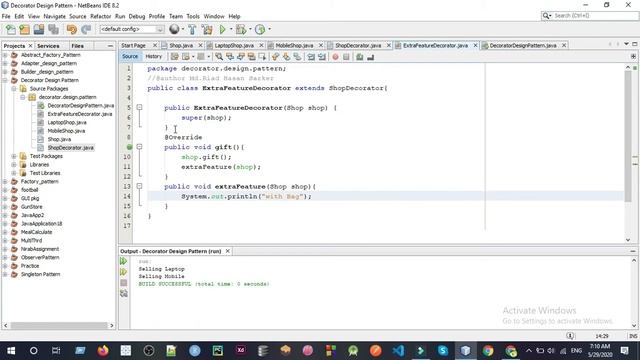Select MobileShop.java in project tree
Screen dimensions: 640x360
[x=66, y=131]
